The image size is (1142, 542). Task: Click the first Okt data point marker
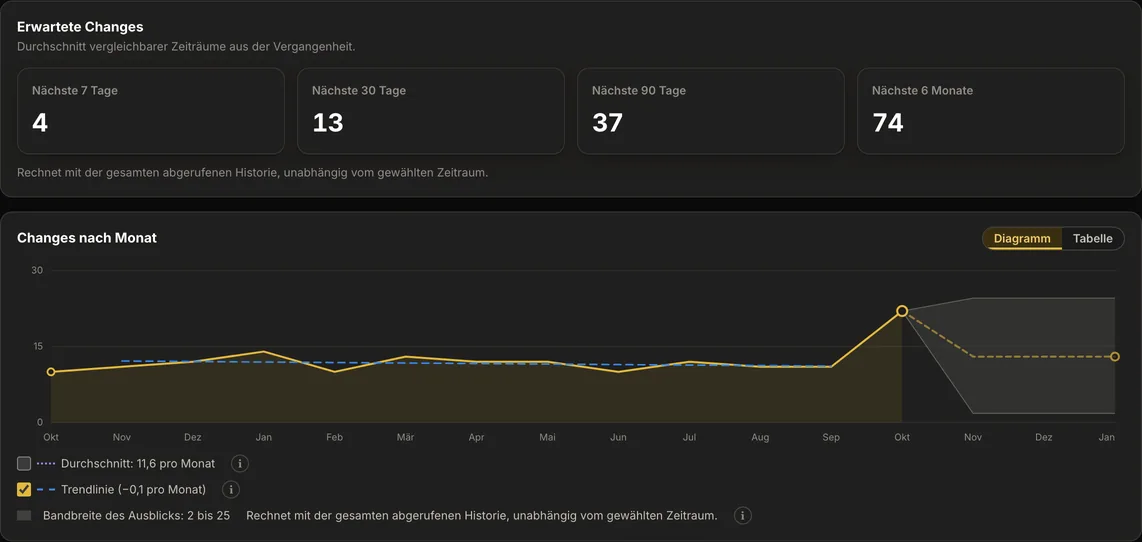coord(51,372)
